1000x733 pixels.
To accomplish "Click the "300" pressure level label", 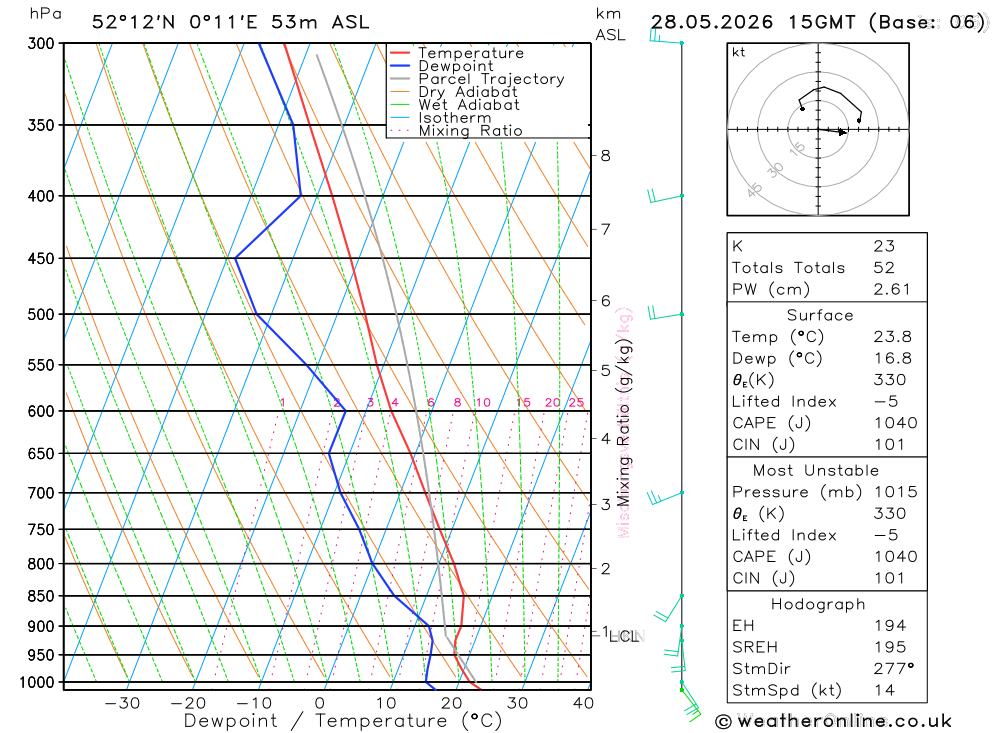I will tap(41, 43).
